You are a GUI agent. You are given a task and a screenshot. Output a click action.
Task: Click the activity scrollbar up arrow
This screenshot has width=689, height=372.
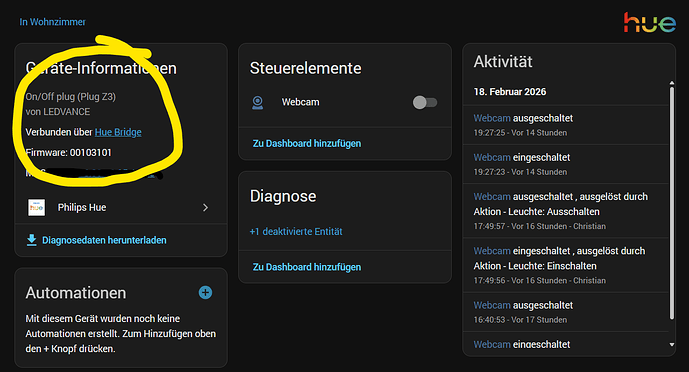coord(671,83)
